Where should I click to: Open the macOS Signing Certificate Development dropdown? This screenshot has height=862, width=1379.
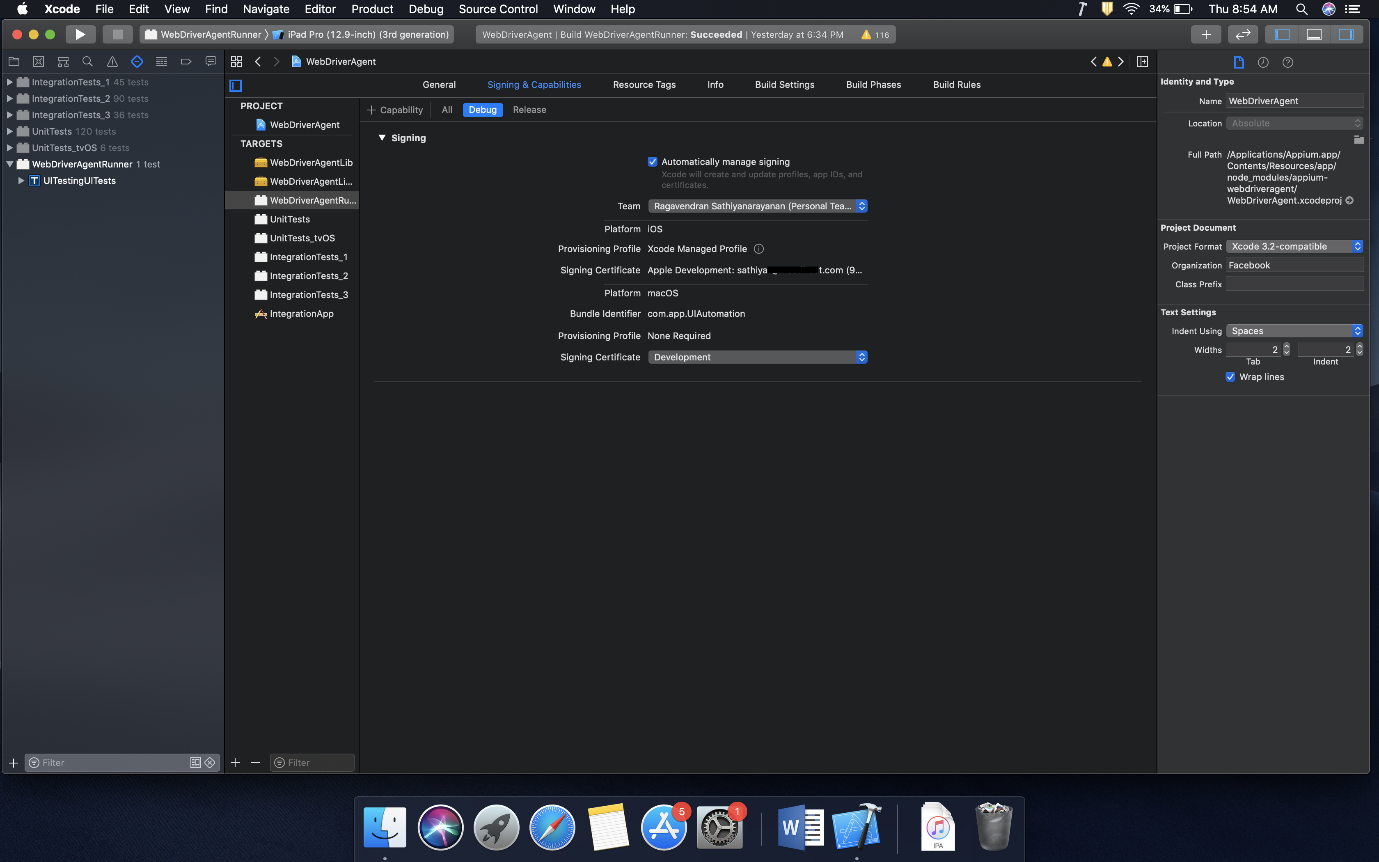coord(758,357)
